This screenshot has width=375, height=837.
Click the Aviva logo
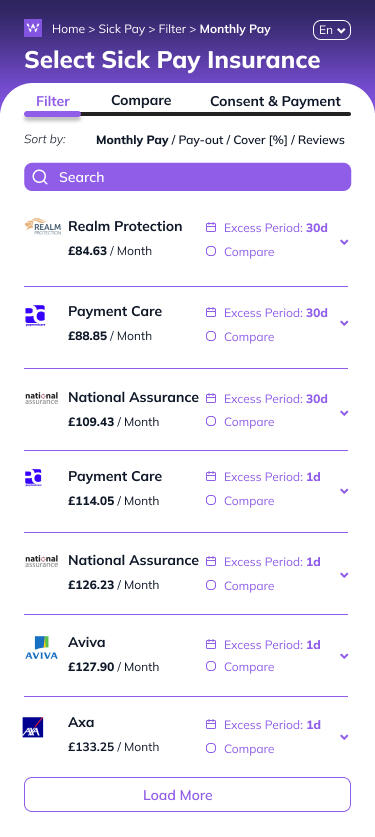click(x=42, y=648)
